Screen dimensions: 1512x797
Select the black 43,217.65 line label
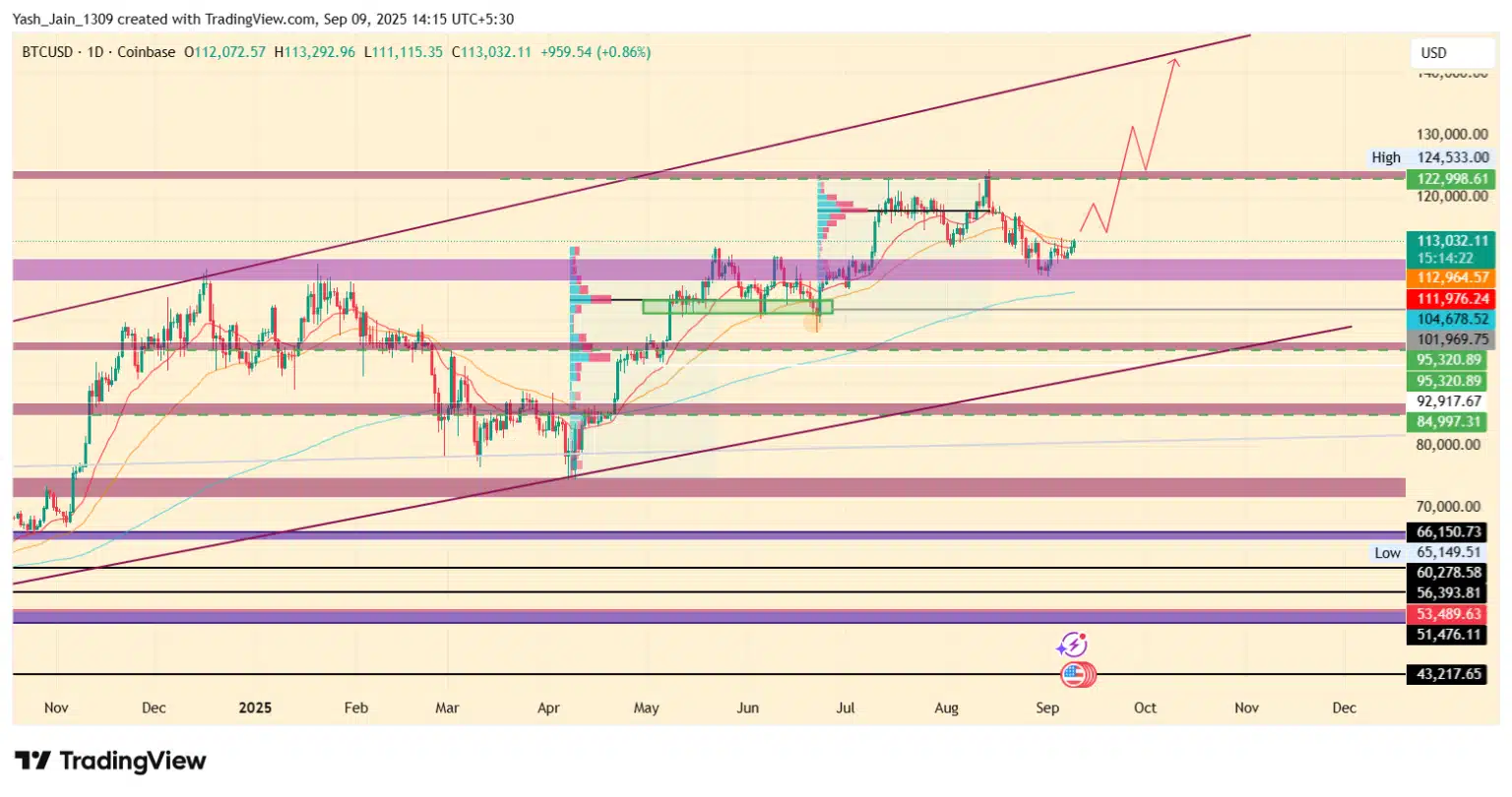[1447, 674]
